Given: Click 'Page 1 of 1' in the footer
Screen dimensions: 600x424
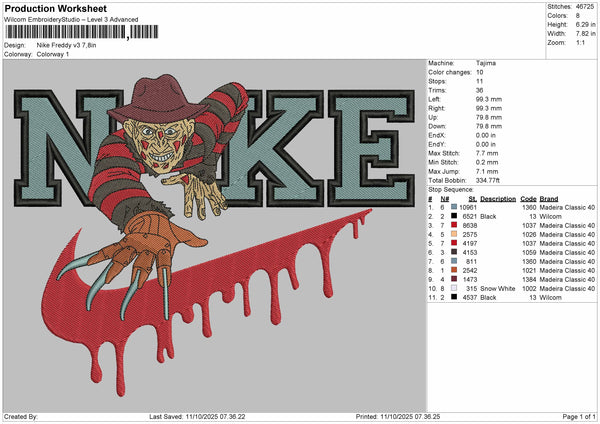Looking at the screenshot, I should pos(579,416).
